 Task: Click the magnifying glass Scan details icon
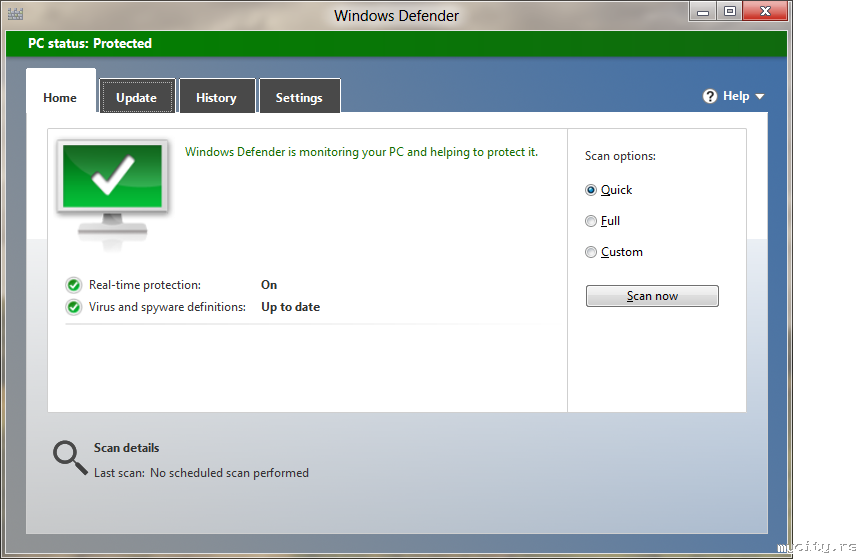[70, 458]
